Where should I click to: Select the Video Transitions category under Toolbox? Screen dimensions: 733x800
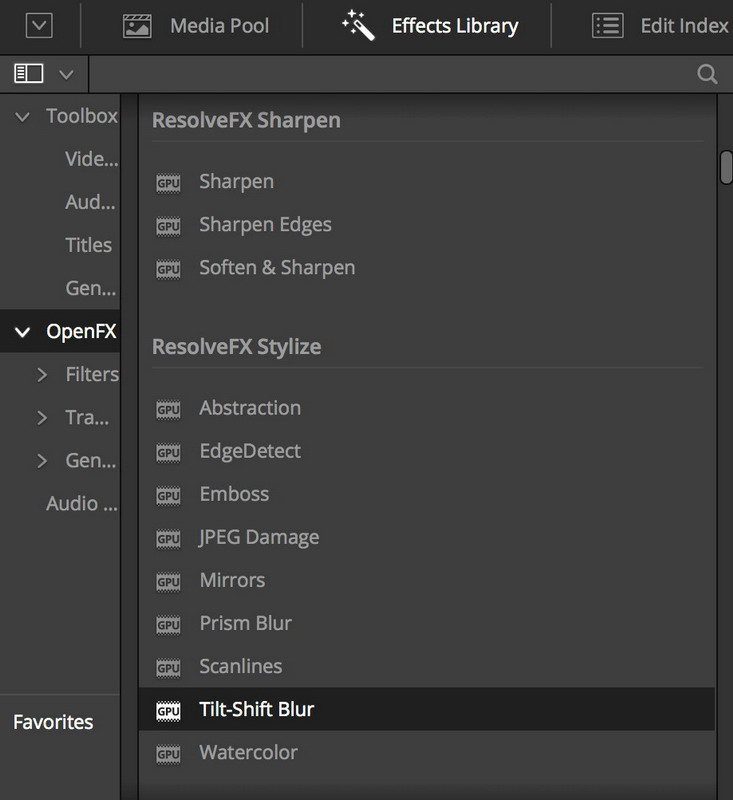[x=92, y=159]
